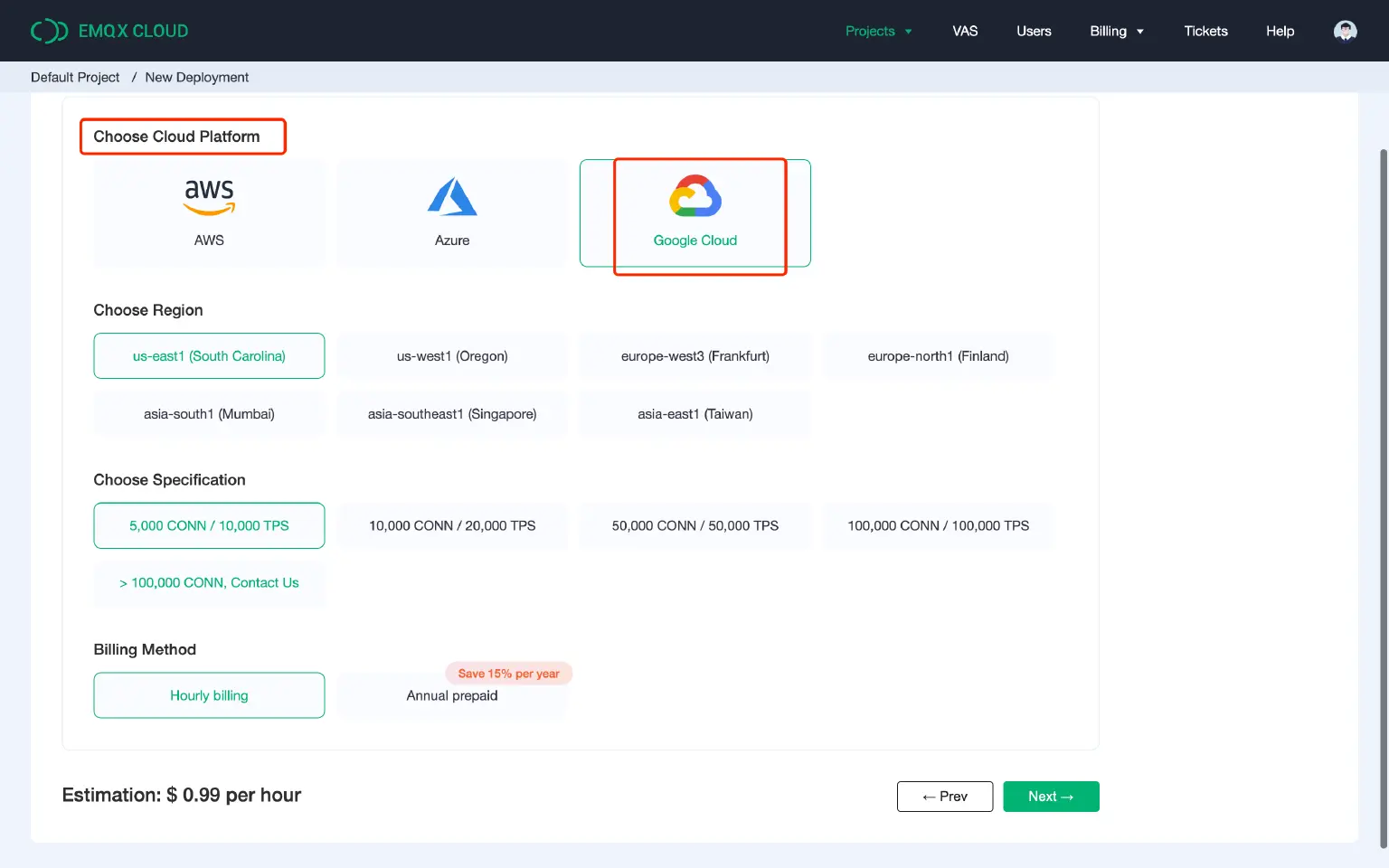Viewport: 1389px width, 868px height.
Task: Click the EMQX Cloud logo
Action: pyautogui.click(x=109, y=30)
